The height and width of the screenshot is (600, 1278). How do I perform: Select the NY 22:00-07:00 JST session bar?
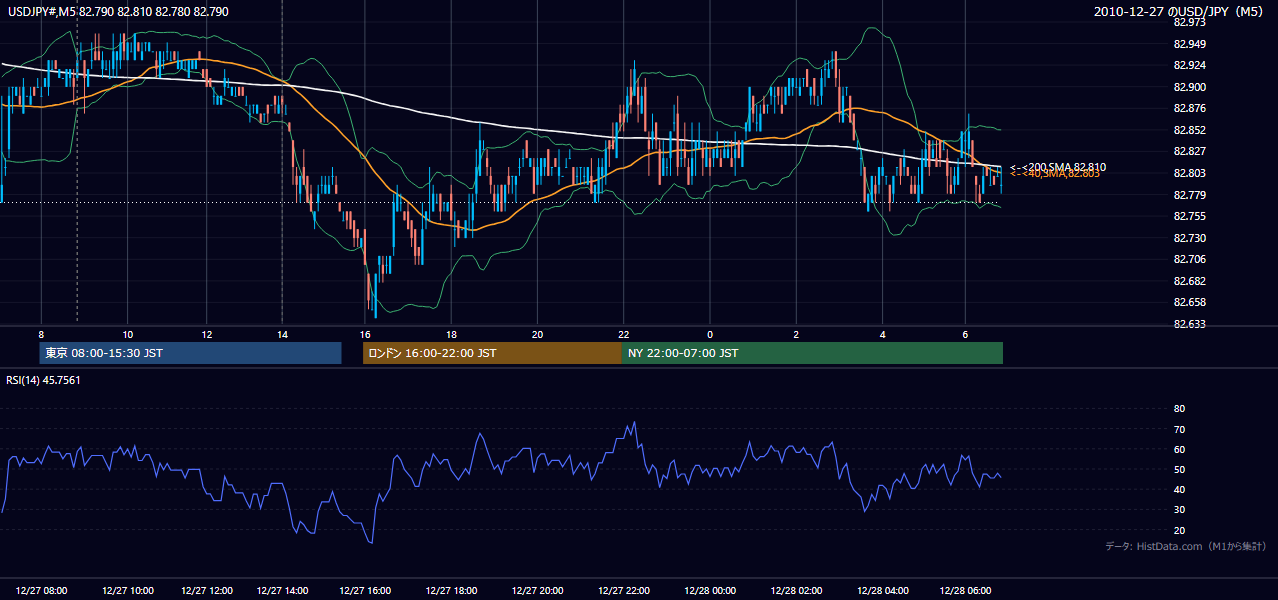(x=812, y=353)
